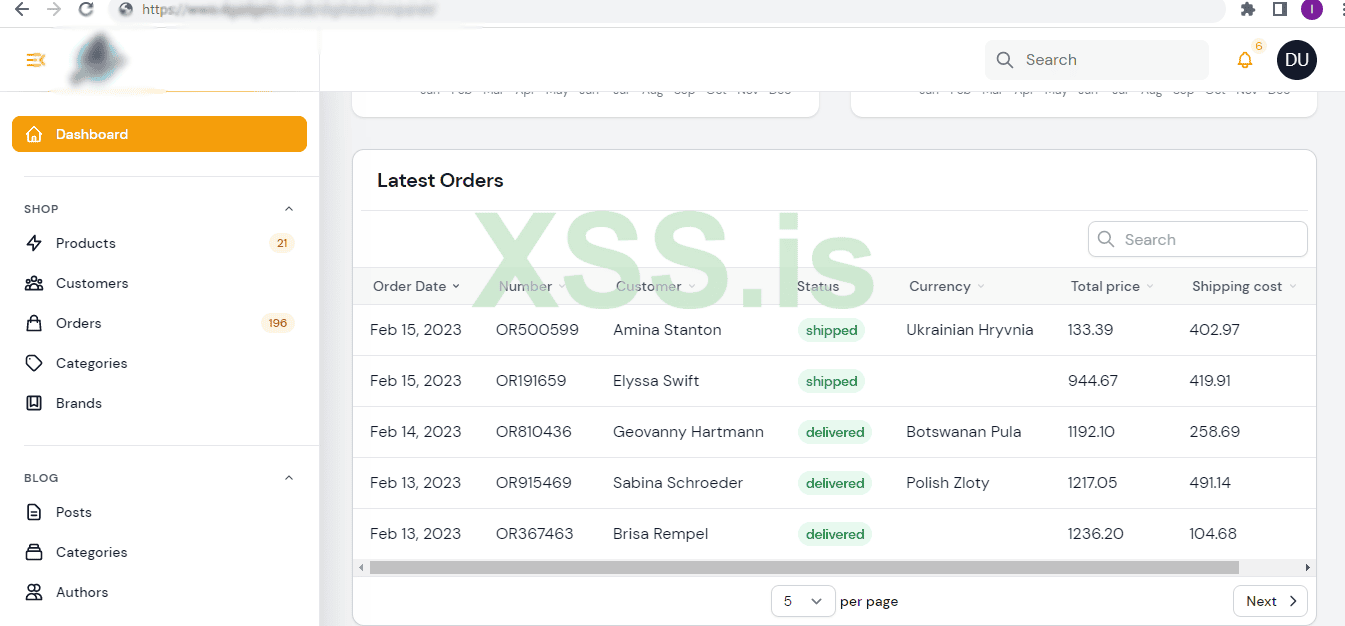
Task: Click the Brands bookmark icon
Action: [x=34, y=403]
